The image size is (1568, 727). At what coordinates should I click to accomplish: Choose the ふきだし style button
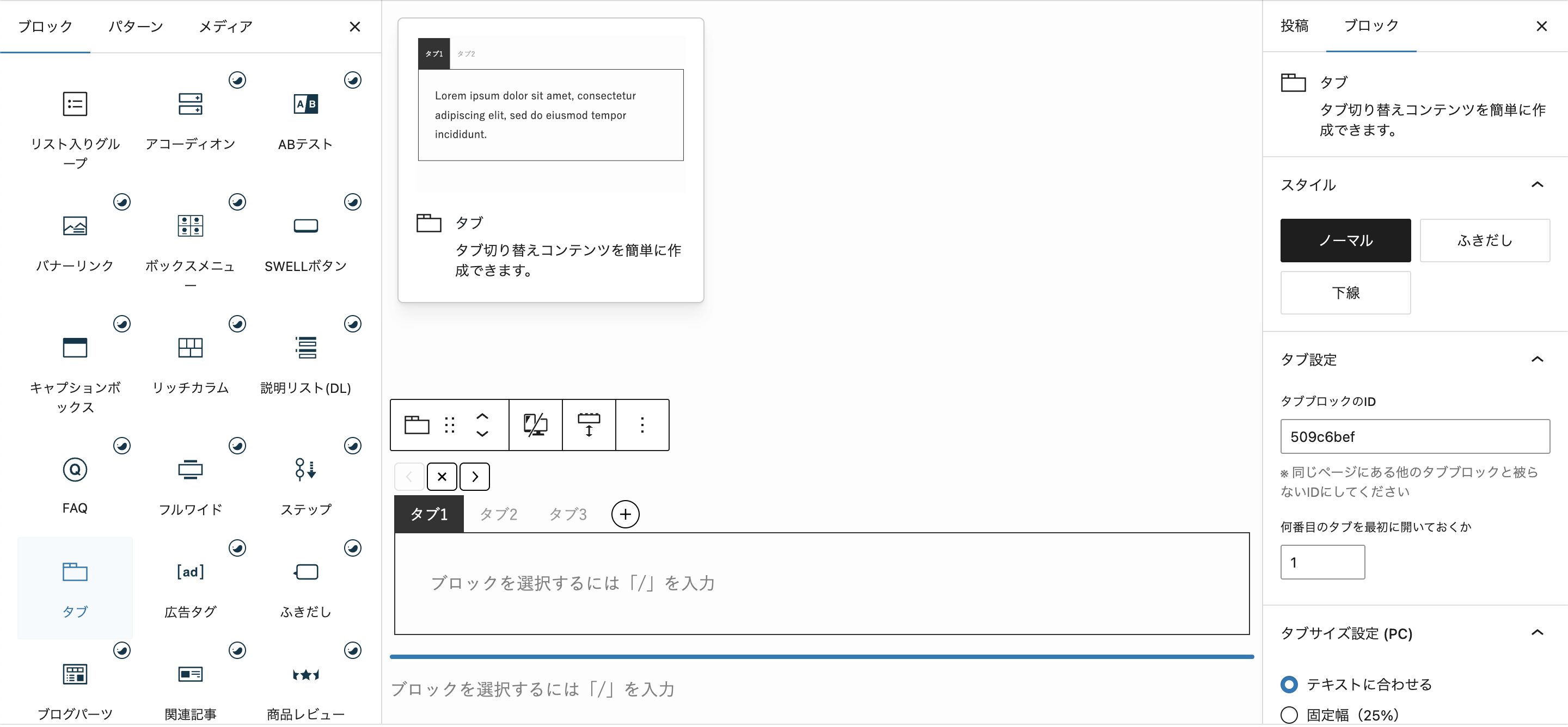1485,241
